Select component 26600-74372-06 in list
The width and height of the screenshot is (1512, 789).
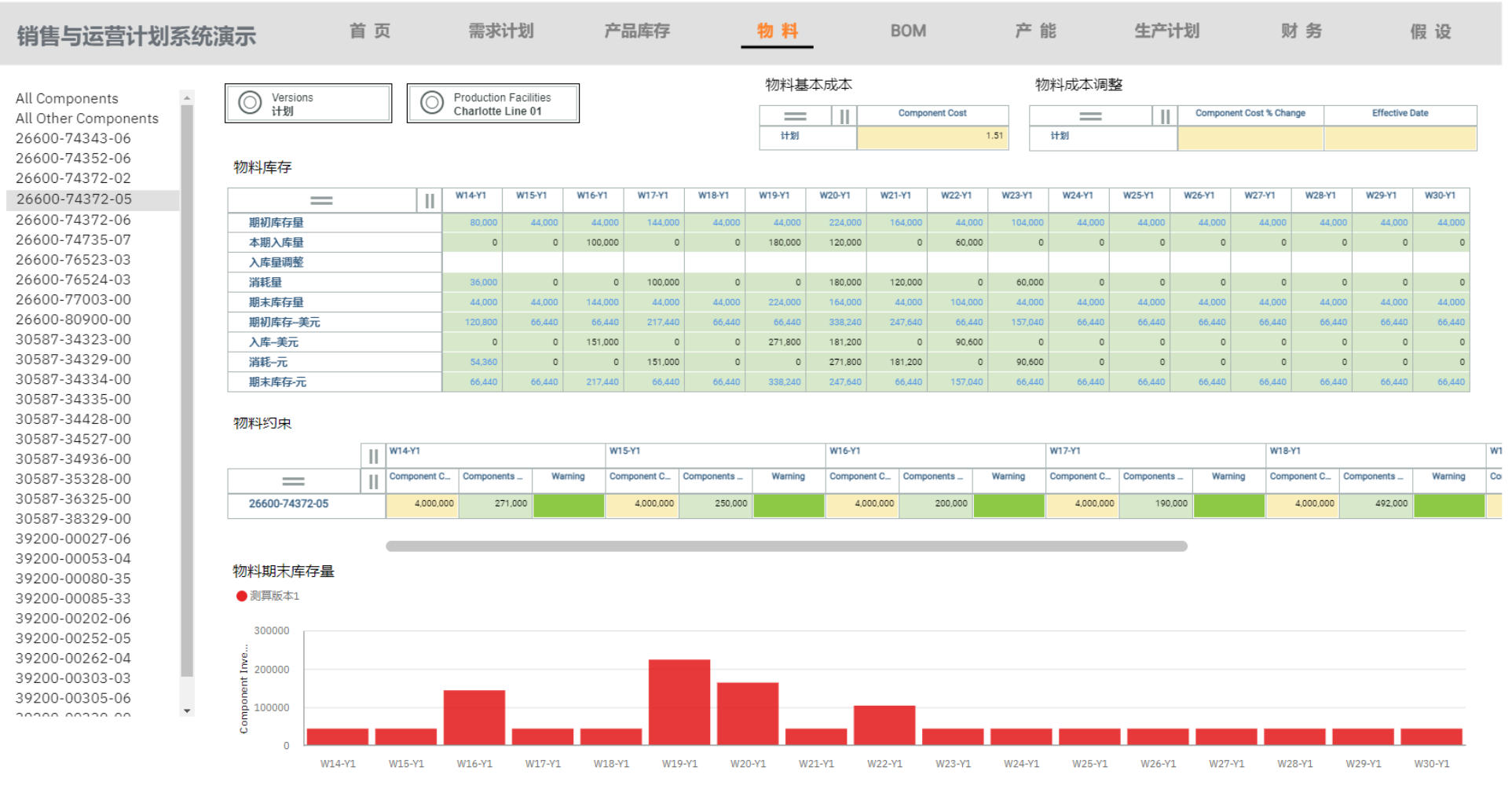coord(73,220)
